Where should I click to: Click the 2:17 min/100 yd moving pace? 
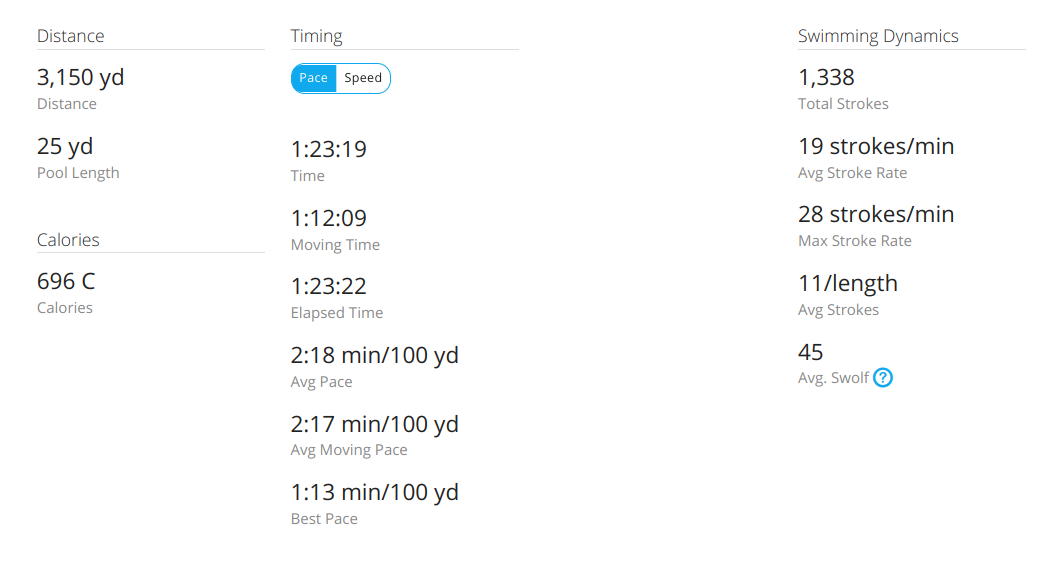pyautogui.click(x=375, y=424)
